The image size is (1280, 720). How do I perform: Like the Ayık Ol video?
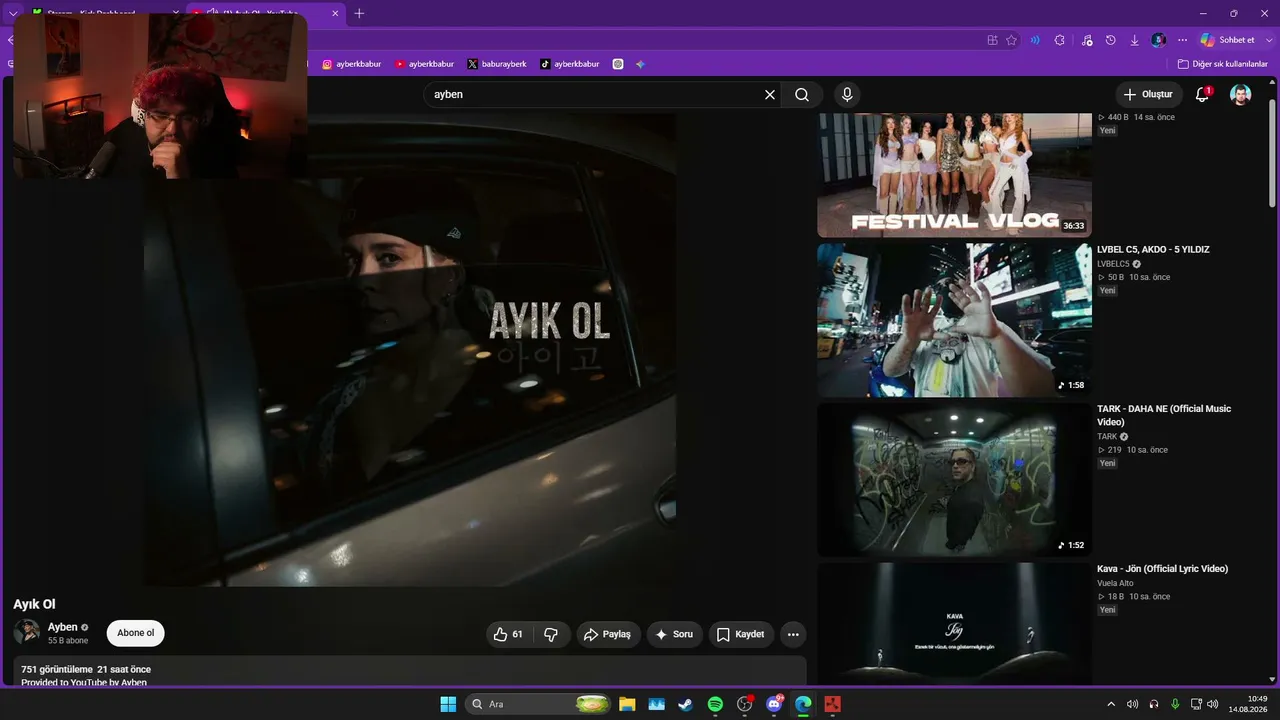coord(508,634)
